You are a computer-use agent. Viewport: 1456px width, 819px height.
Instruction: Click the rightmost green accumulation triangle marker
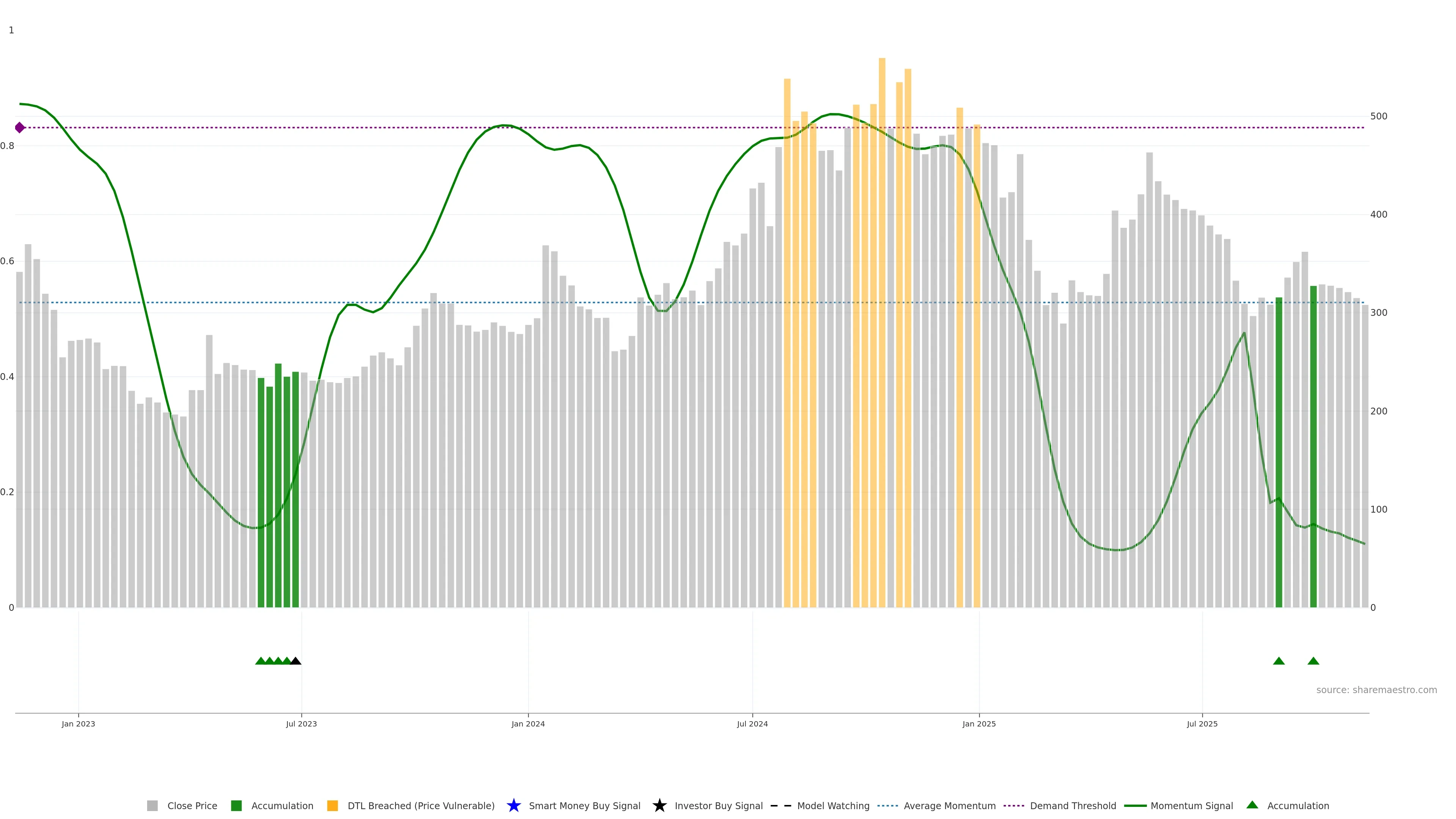(1313, 661)
